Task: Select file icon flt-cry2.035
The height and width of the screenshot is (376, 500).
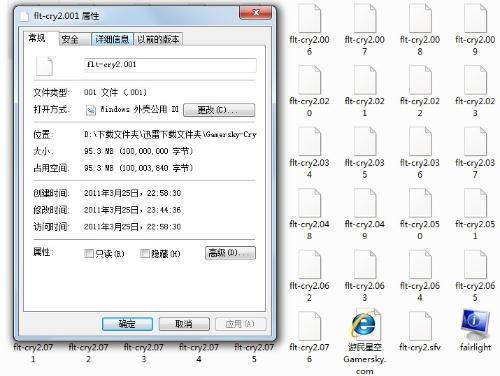Action: pyautogui.click(x=365, y=142)
